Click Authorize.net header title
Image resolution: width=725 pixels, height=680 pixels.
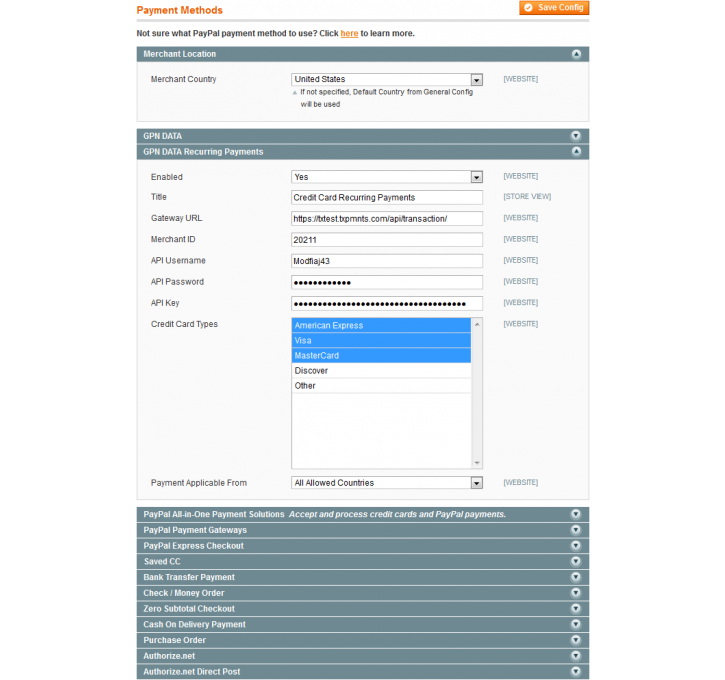(169, 656)
